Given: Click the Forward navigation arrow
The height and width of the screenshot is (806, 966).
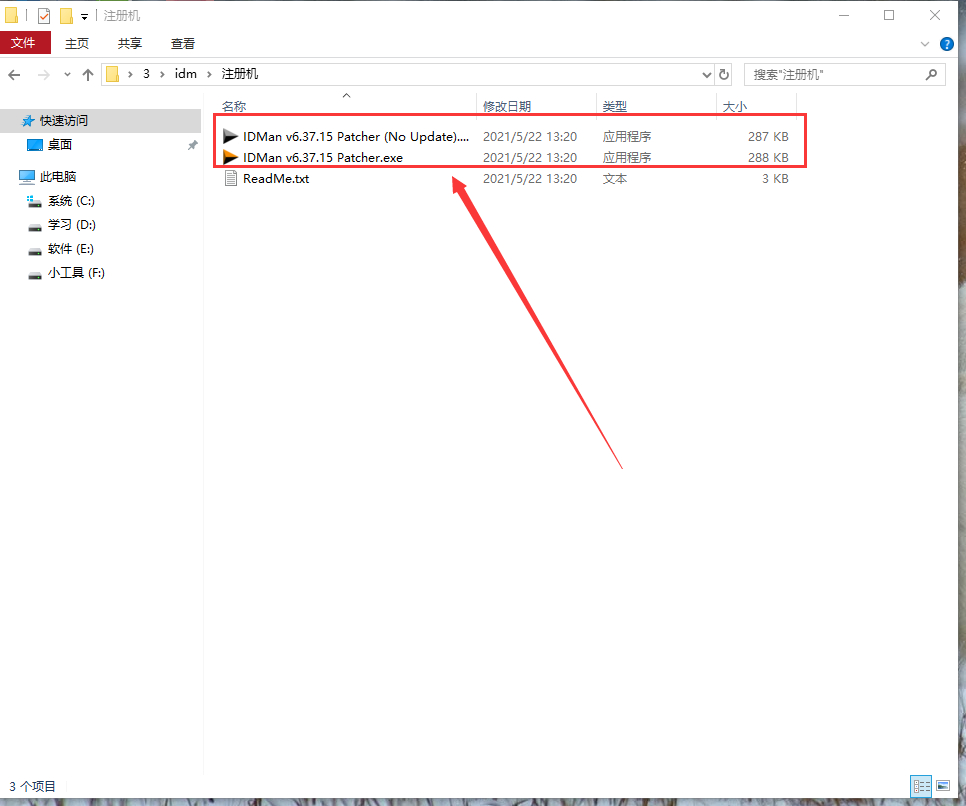Looking at the screenshot, I should click(x=43, y=75).
